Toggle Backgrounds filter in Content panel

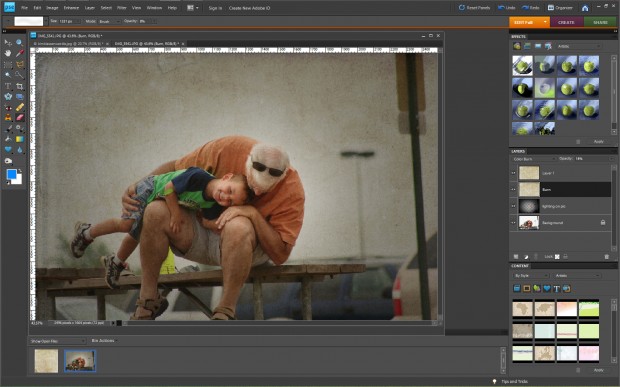[x=517, y=289]
